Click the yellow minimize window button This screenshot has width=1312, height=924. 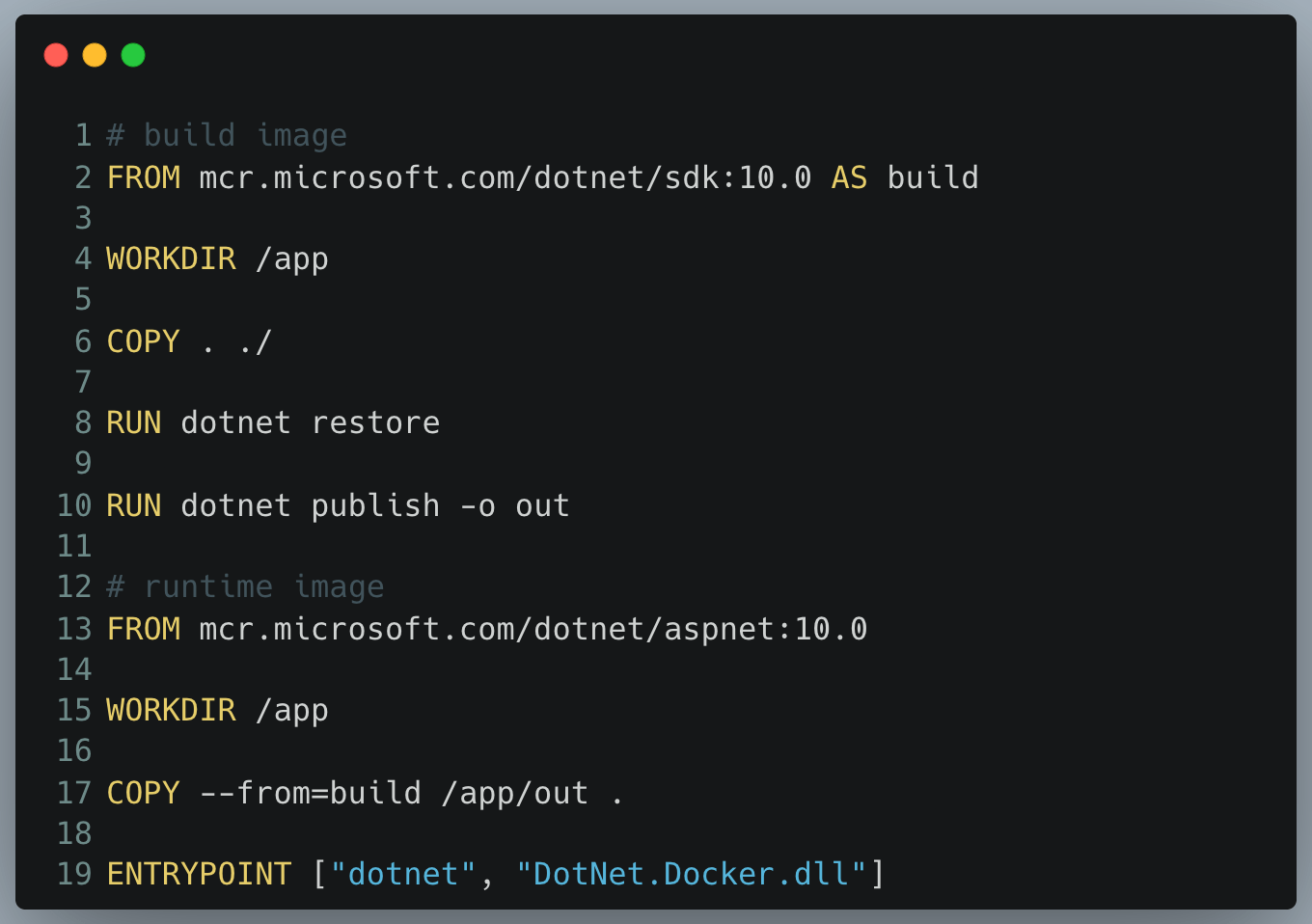click(x=95, y=55)
